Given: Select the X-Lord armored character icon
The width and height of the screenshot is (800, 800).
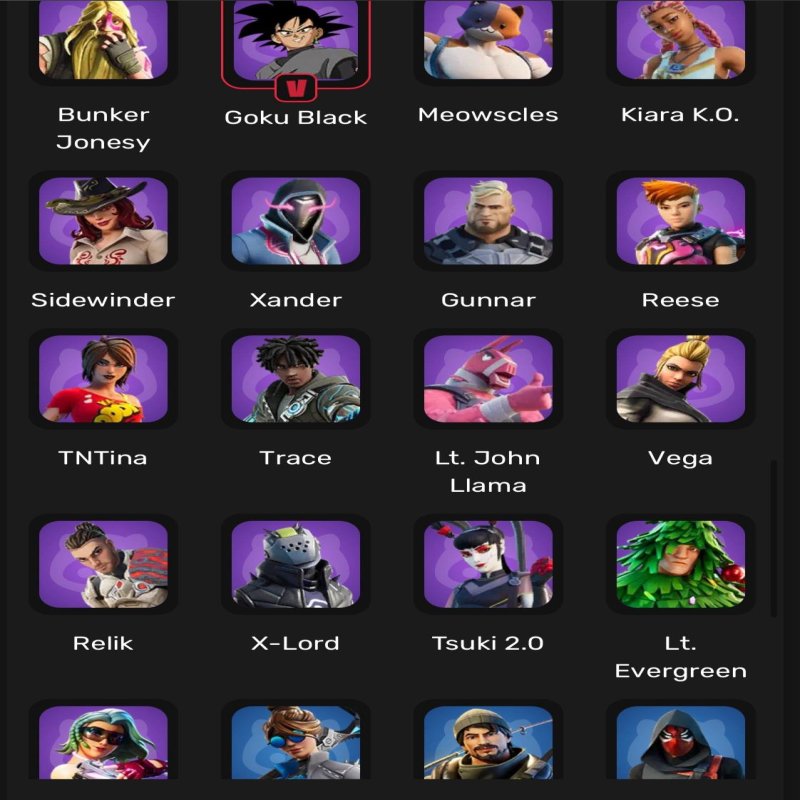Looking at the screenshot, I should point(296,564).
